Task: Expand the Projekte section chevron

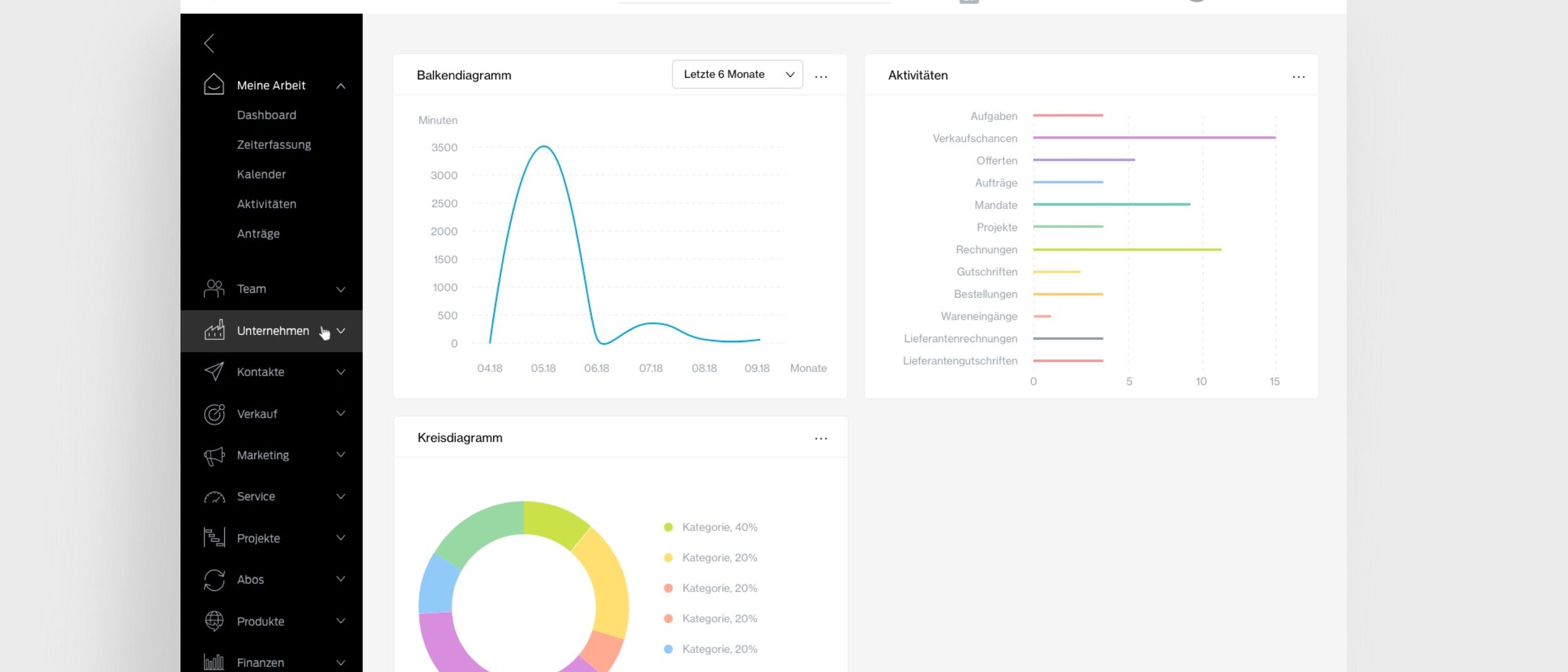Action: tap(341, 537)
